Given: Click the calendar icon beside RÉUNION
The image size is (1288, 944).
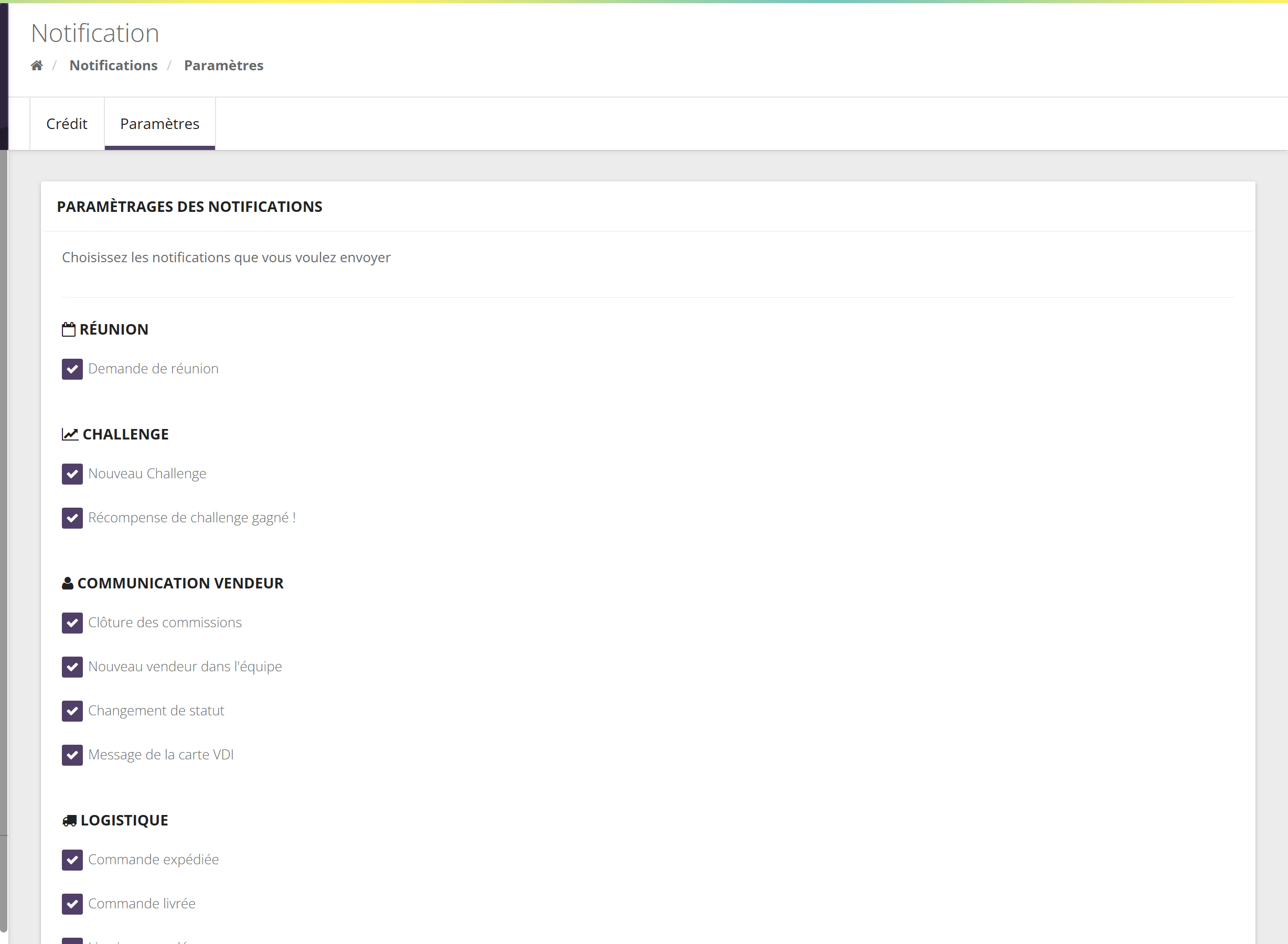Looking at the screenshot, I should pyautogui.click(x=69, y=329).
